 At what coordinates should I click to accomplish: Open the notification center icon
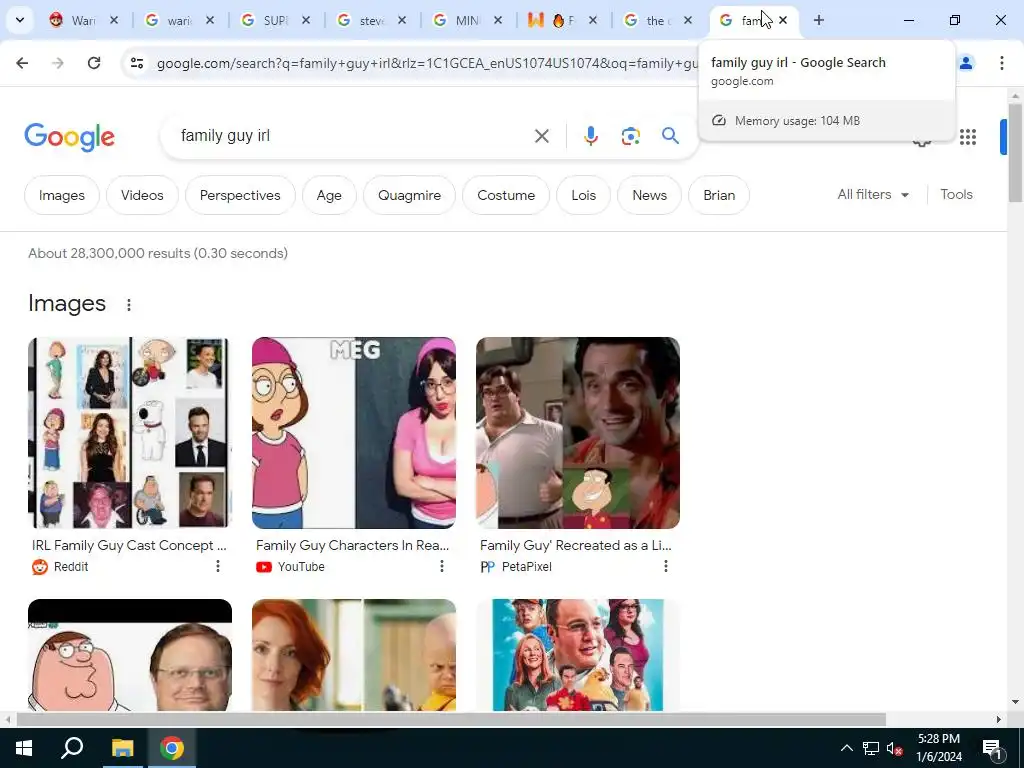[992, 748]
